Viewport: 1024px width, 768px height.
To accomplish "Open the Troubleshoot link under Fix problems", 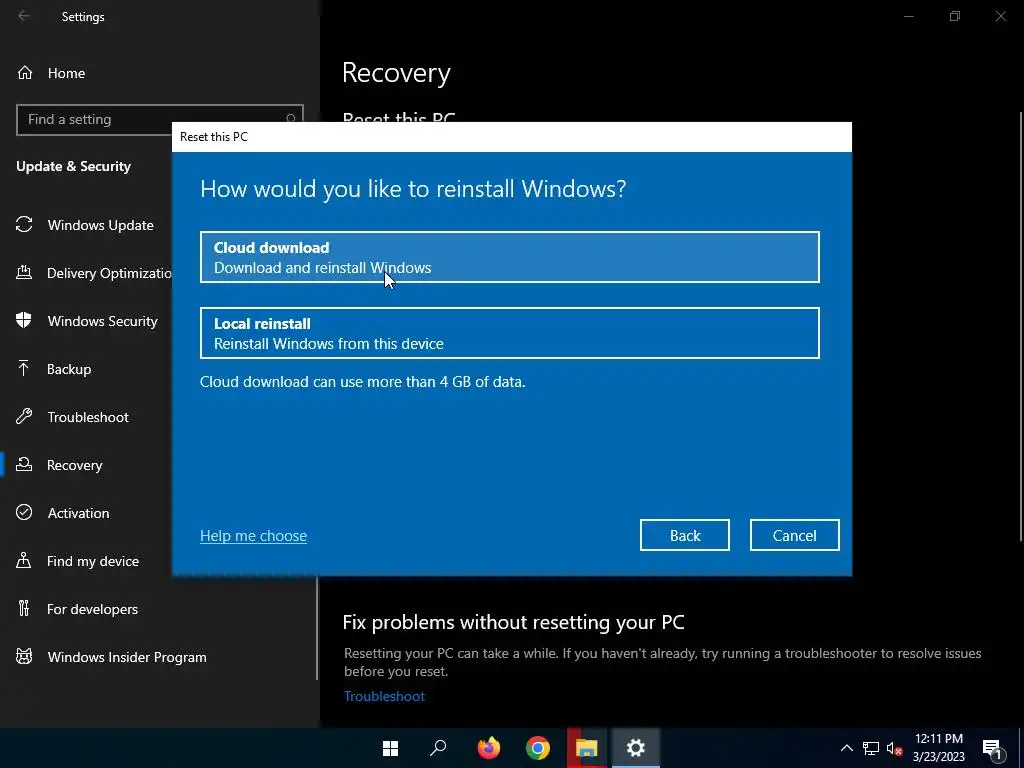I will (x=384, y=696).
